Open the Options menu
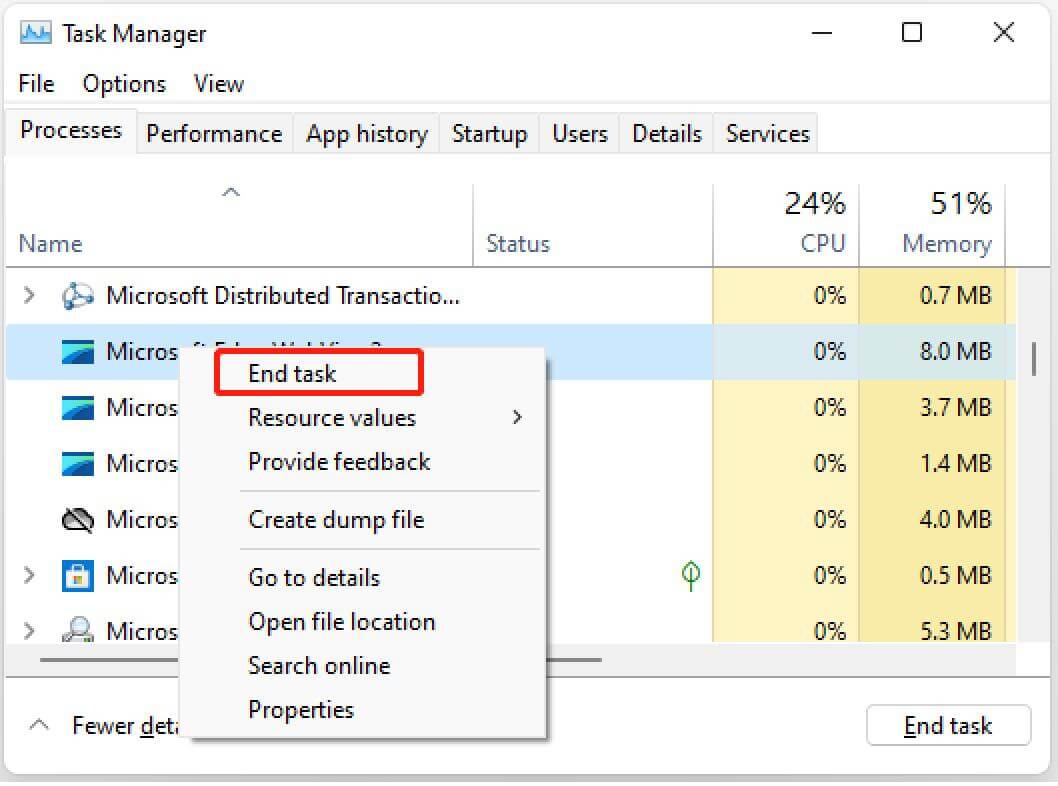Image resolution: width=1058 pixels, height=786 pixels. pyautogui.click(x=124, y=84)
